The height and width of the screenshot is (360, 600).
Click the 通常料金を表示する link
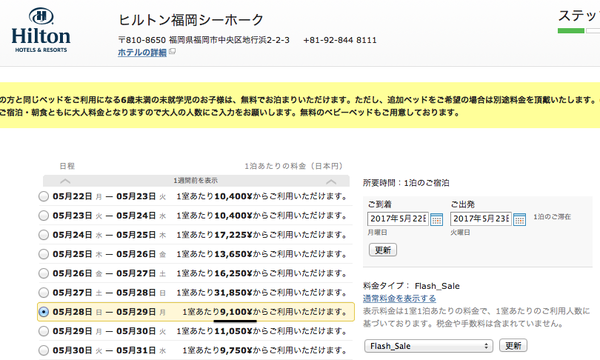click(x=399, y=298)
